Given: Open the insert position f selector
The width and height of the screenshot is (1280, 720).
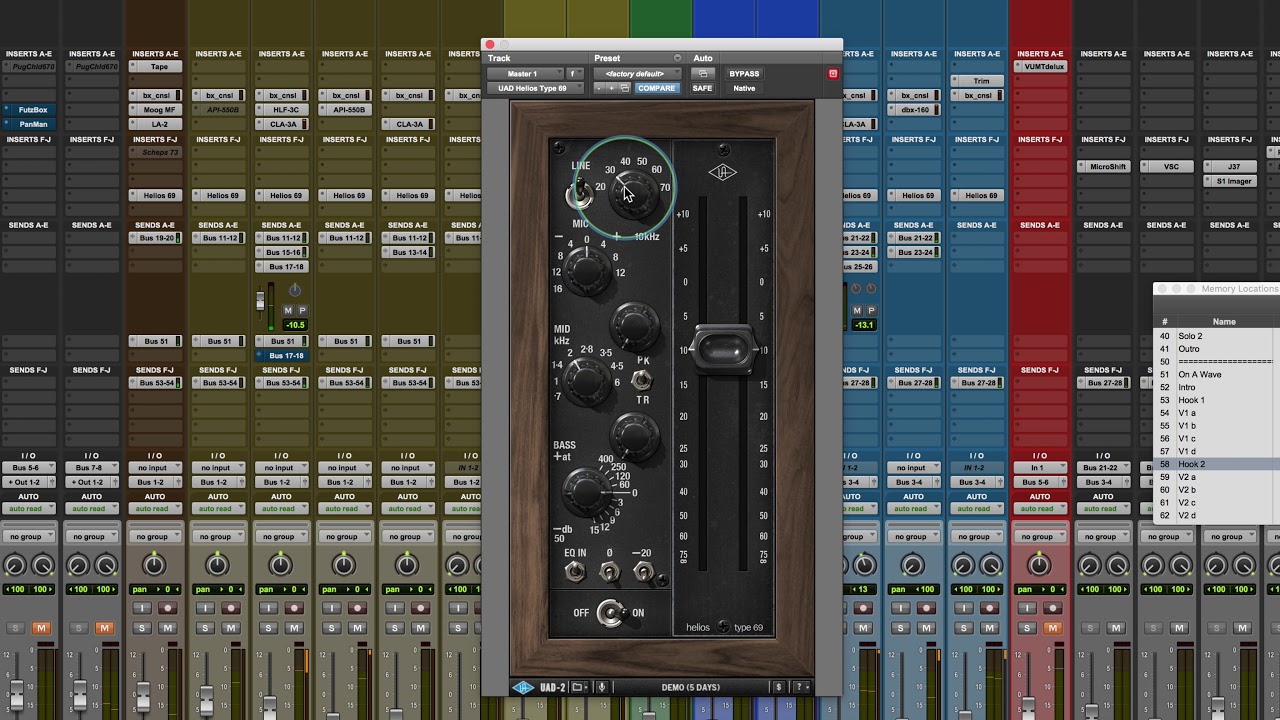Looking at the screenshot, I should 575,74.
